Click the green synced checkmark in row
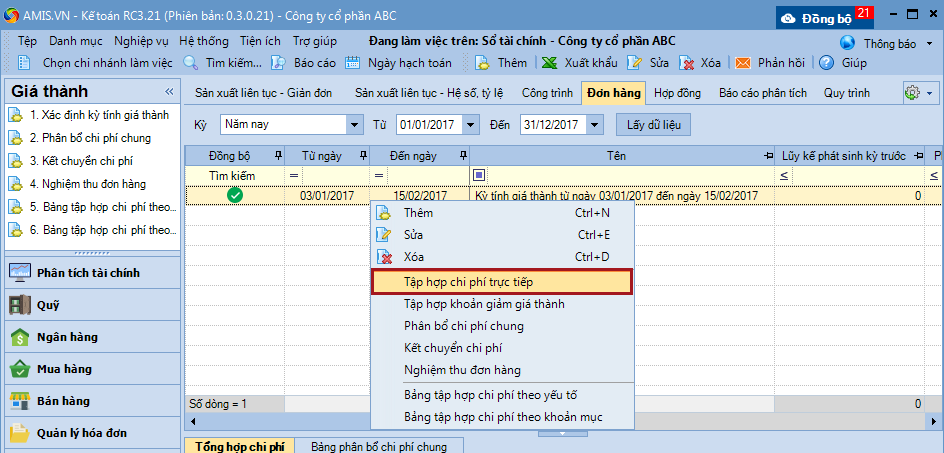The image size is (944, 453). coord(235,196)
